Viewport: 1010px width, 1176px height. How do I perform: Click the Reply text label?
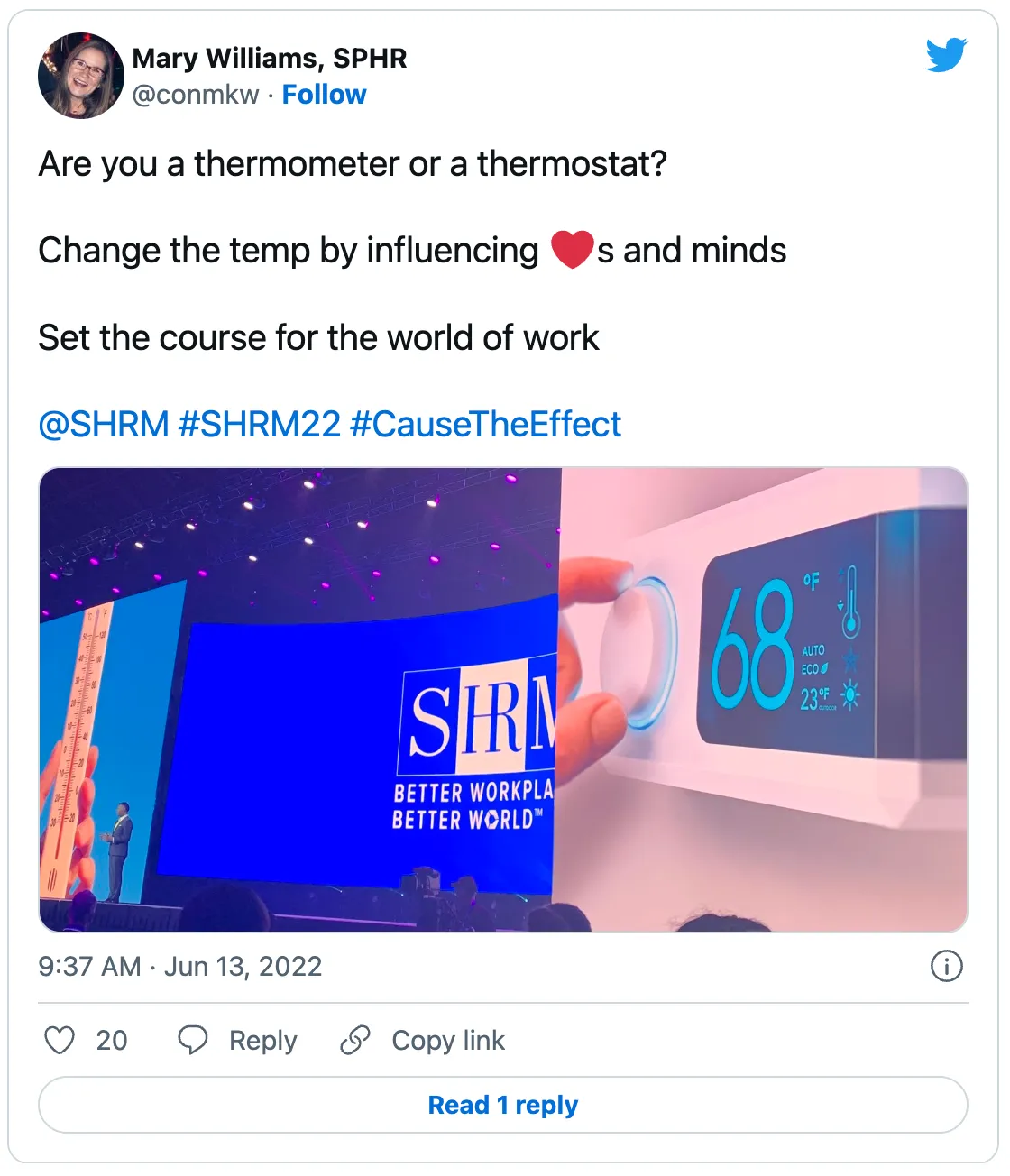coord(263,1040)
